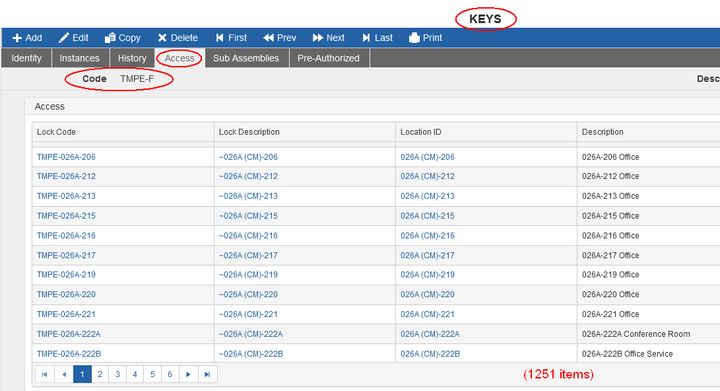Go to page 2 in pager
The height and width of the screenshot is (391, 720).
coord(100,374)
